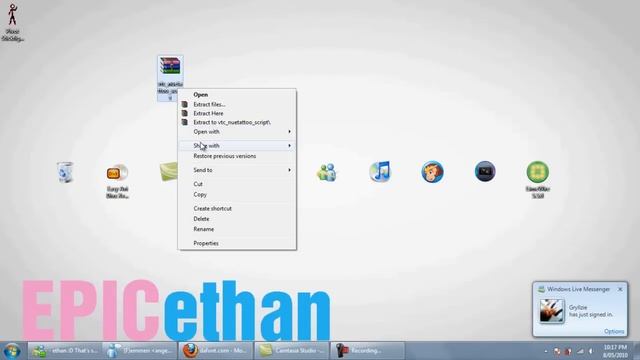The width and height of the screenshot is (640, 360).
Task: Choose Extract files... in the context menu
Action: 237,104
